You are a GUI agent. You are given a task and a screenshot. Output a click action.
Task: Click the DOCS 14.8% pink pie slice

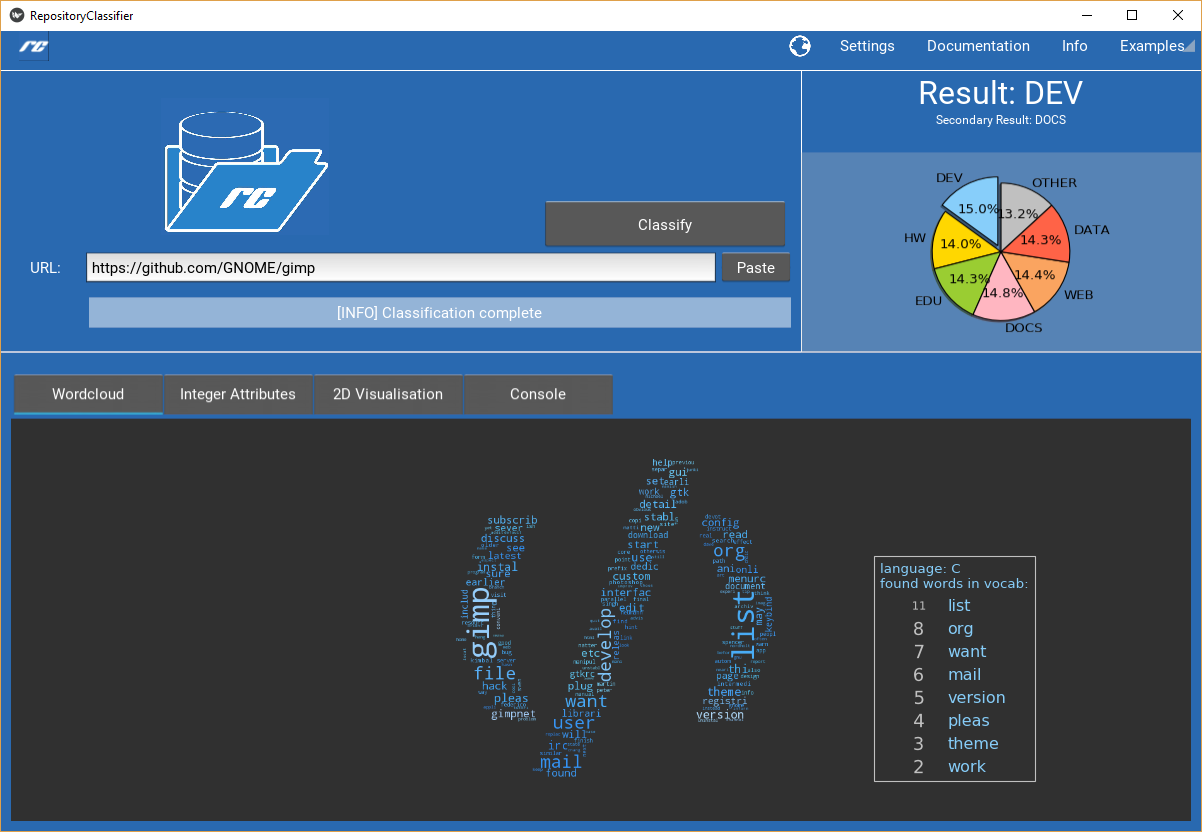[1002, 293]
